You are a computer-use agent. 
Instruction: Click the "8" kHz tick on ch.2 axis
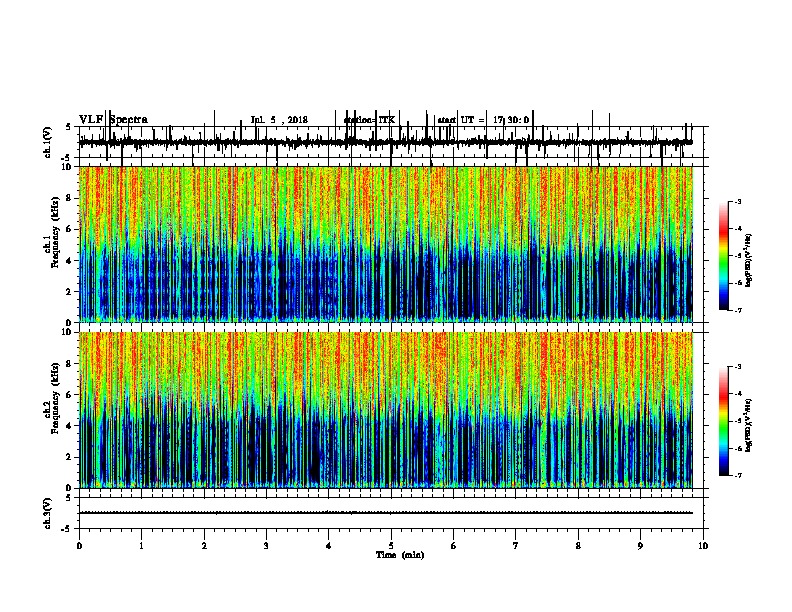(x=70, y=364)
